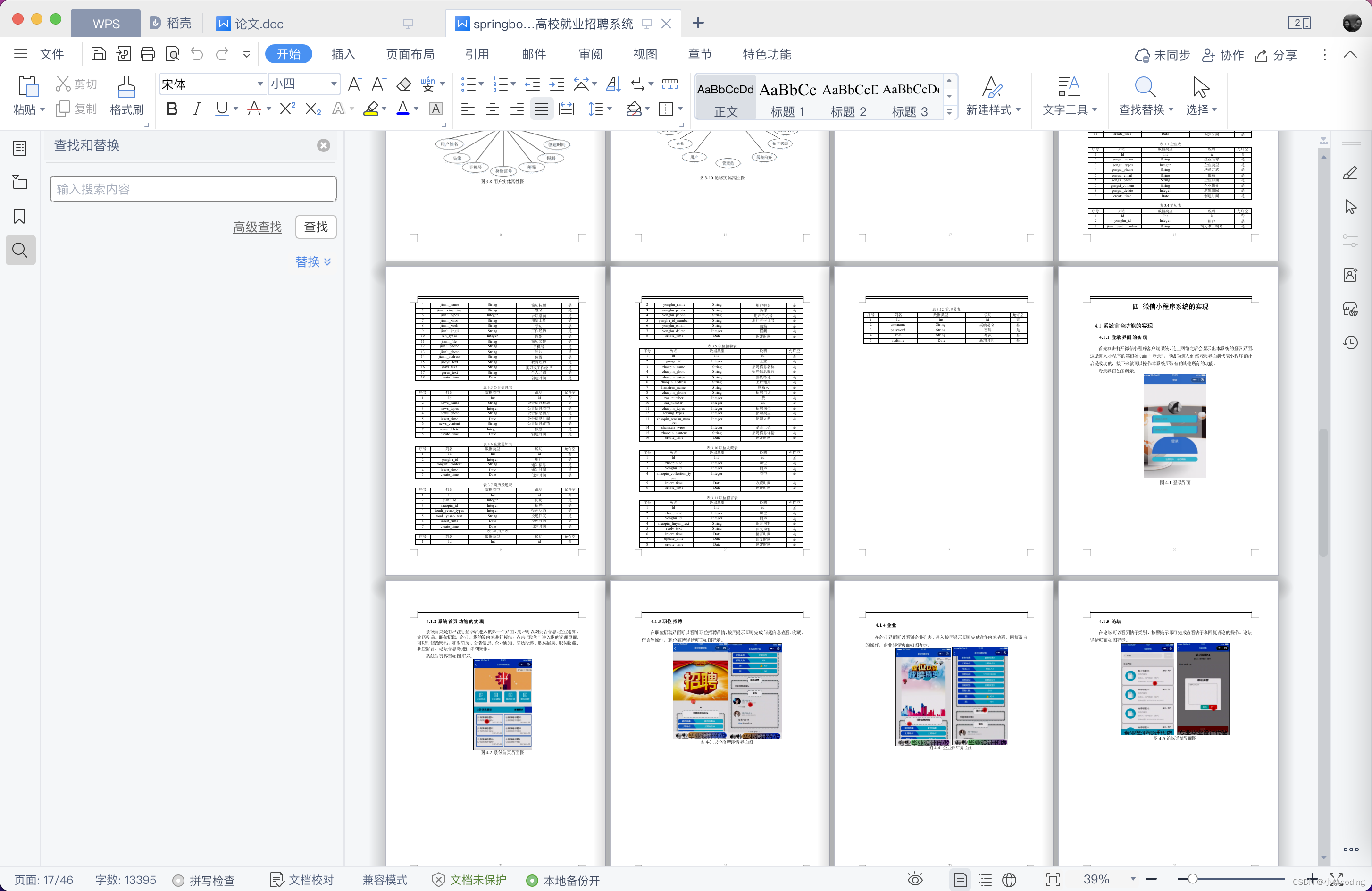Click the text color formatting icon
1372x891 pixels.
[404, 110]
